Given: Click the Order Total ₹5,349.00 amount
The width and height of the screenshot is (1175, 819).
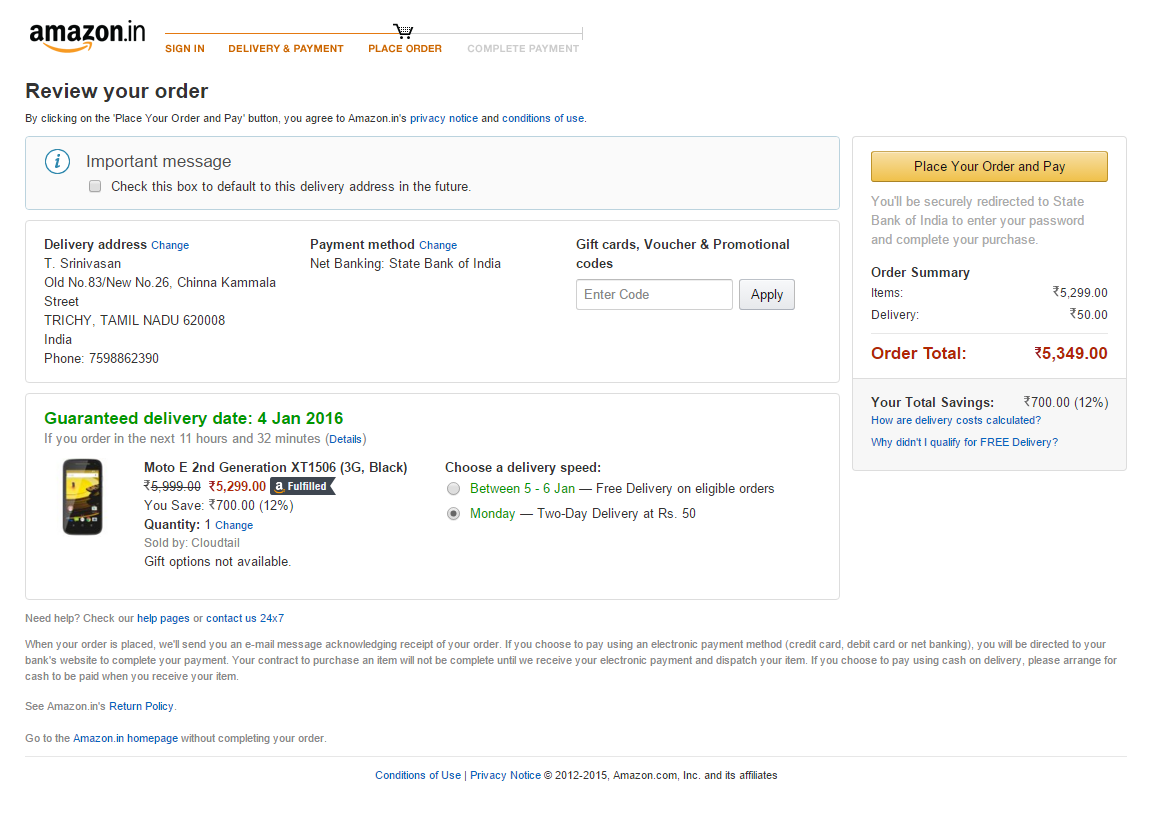Looking at the screenshot, I should tap(1071, 353).
